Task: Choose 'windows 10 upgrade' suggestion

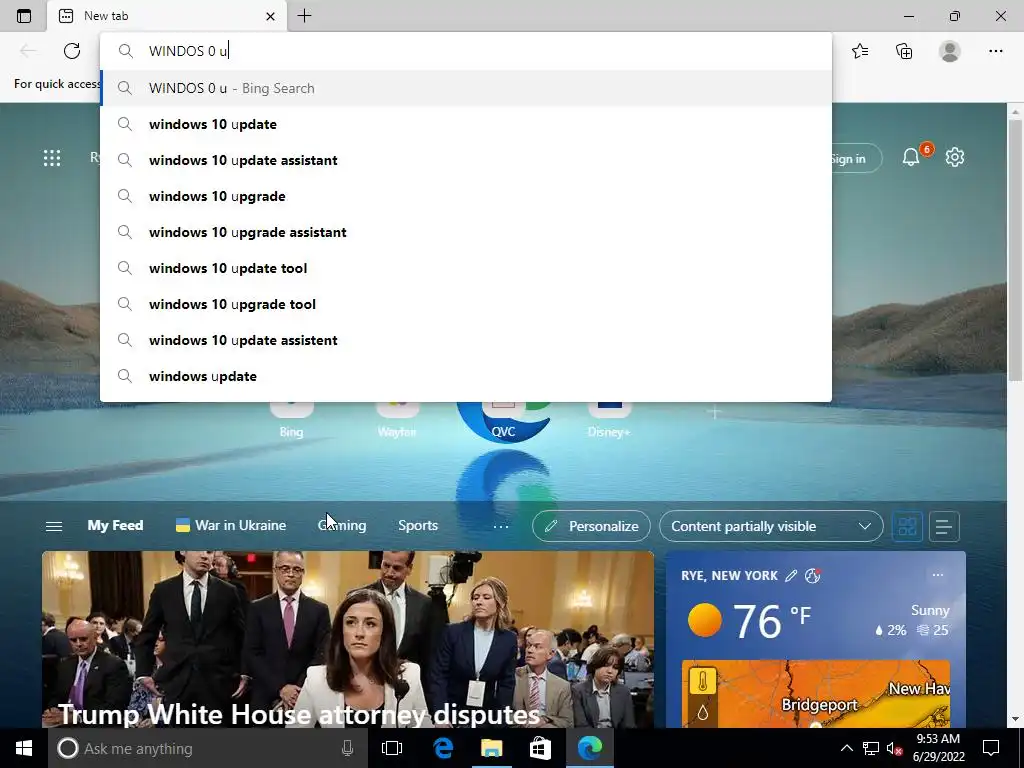Action: [x=466, y=196]
